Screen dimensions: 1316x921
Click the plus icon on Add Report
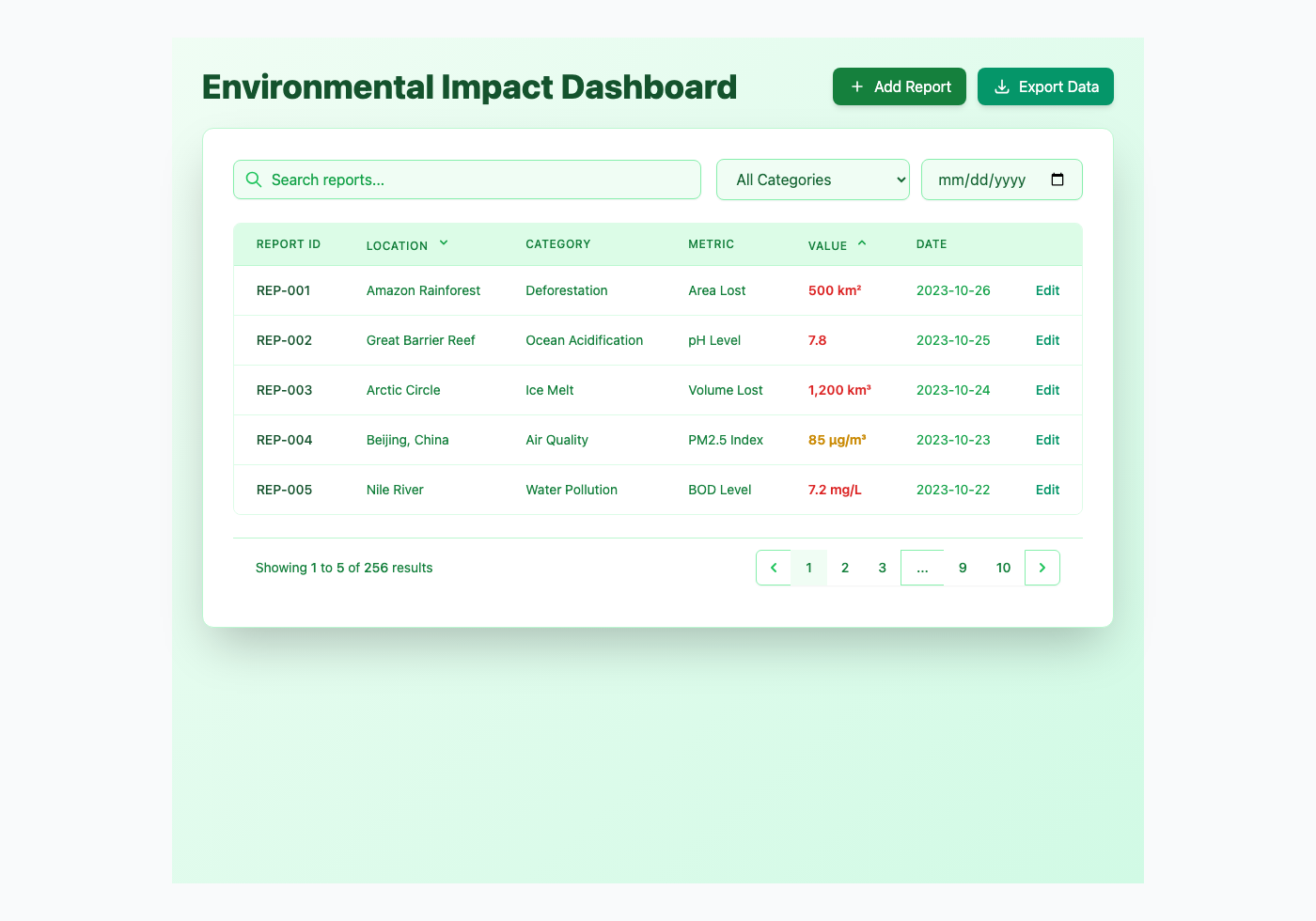click(856, 86)
